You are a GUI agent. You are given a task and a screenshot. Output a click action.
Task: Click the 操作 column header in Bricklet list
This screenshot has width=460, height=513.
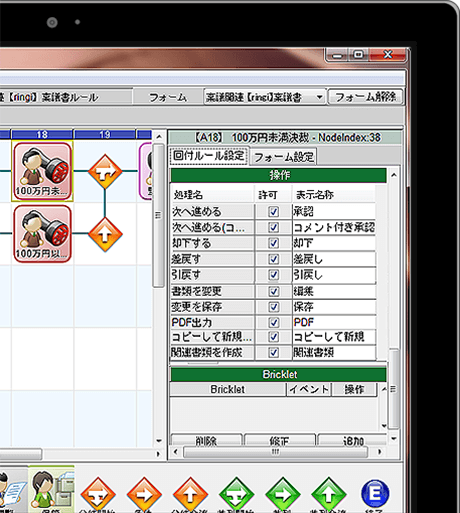(354, 389)
